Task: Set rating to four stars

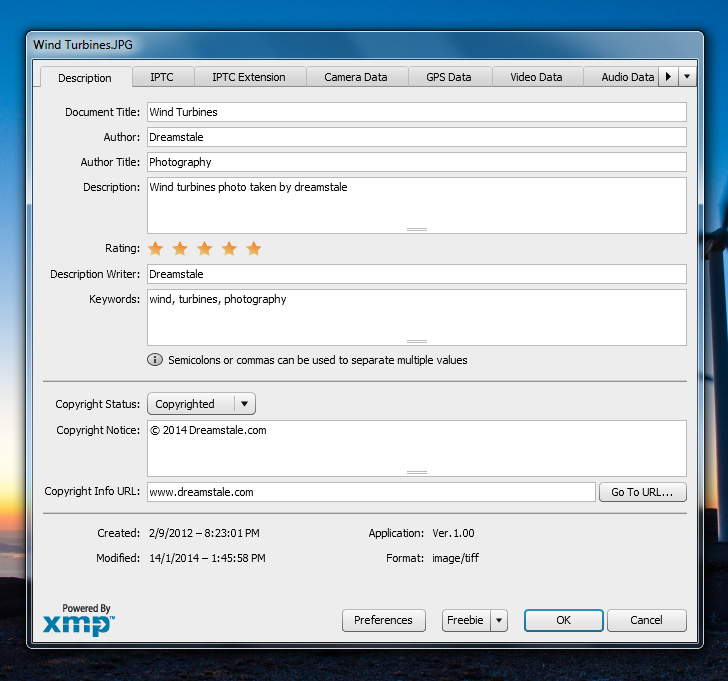Action: [229, 248]
